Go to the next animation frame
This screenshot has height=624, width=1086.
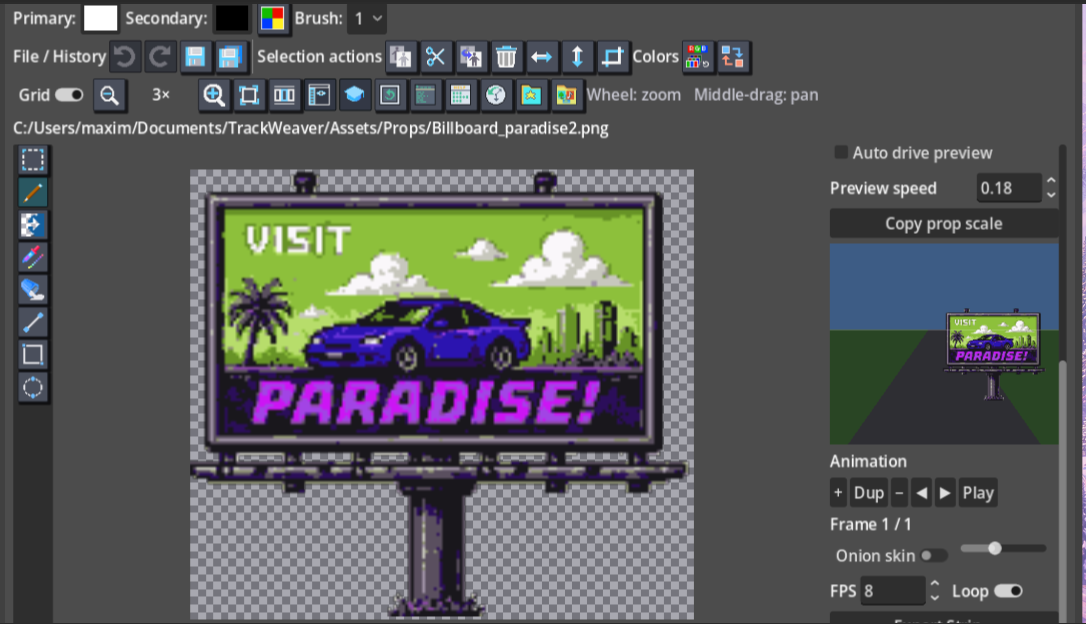coord(945,492)
